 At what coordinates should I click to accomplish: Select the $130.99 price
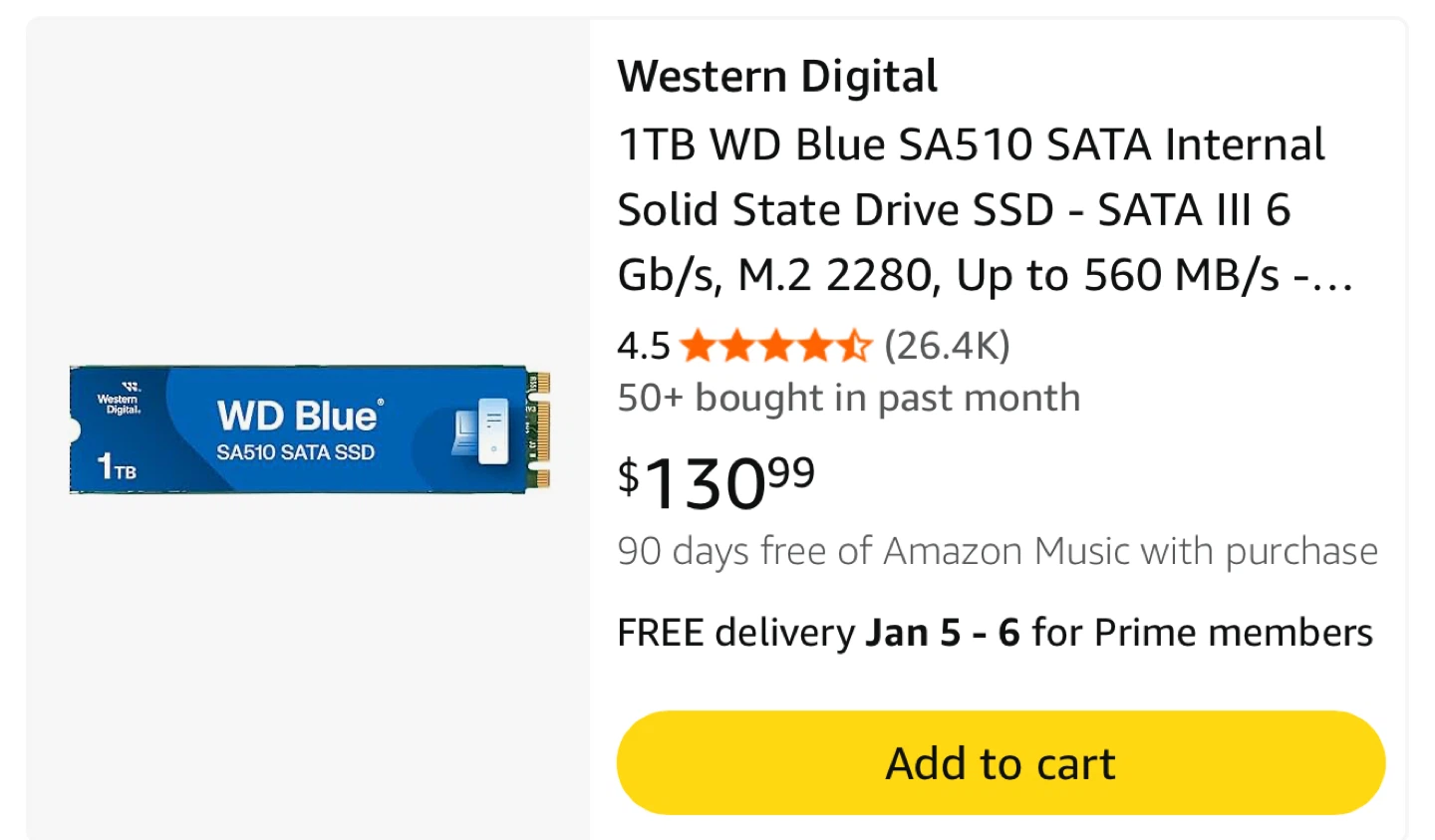pyautogui.click(x=716, y=482)
